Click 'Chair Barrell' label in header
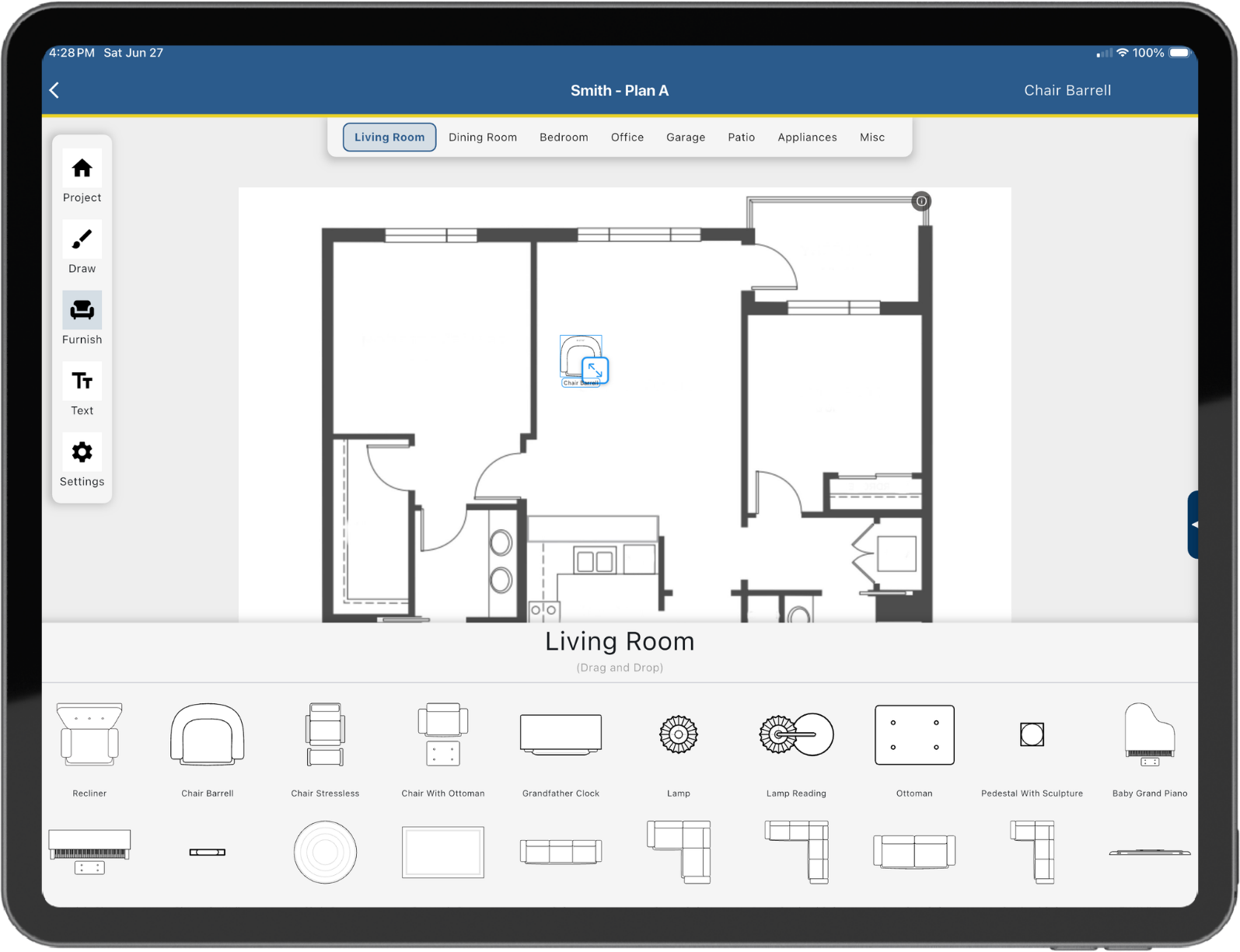 coord(1067,90)
